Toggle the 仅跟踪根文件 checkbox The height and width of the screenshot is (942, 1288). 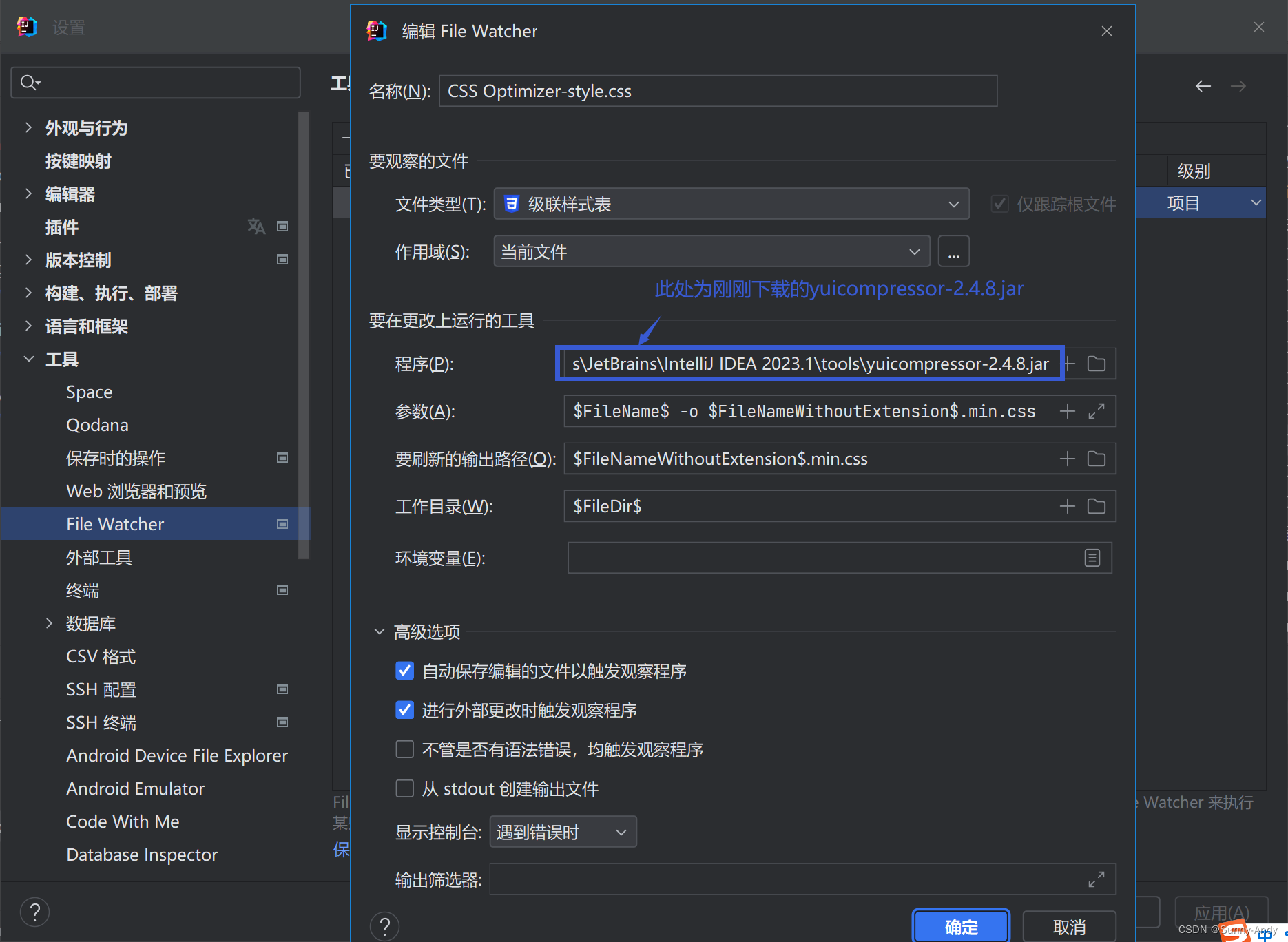coord(999,203)
